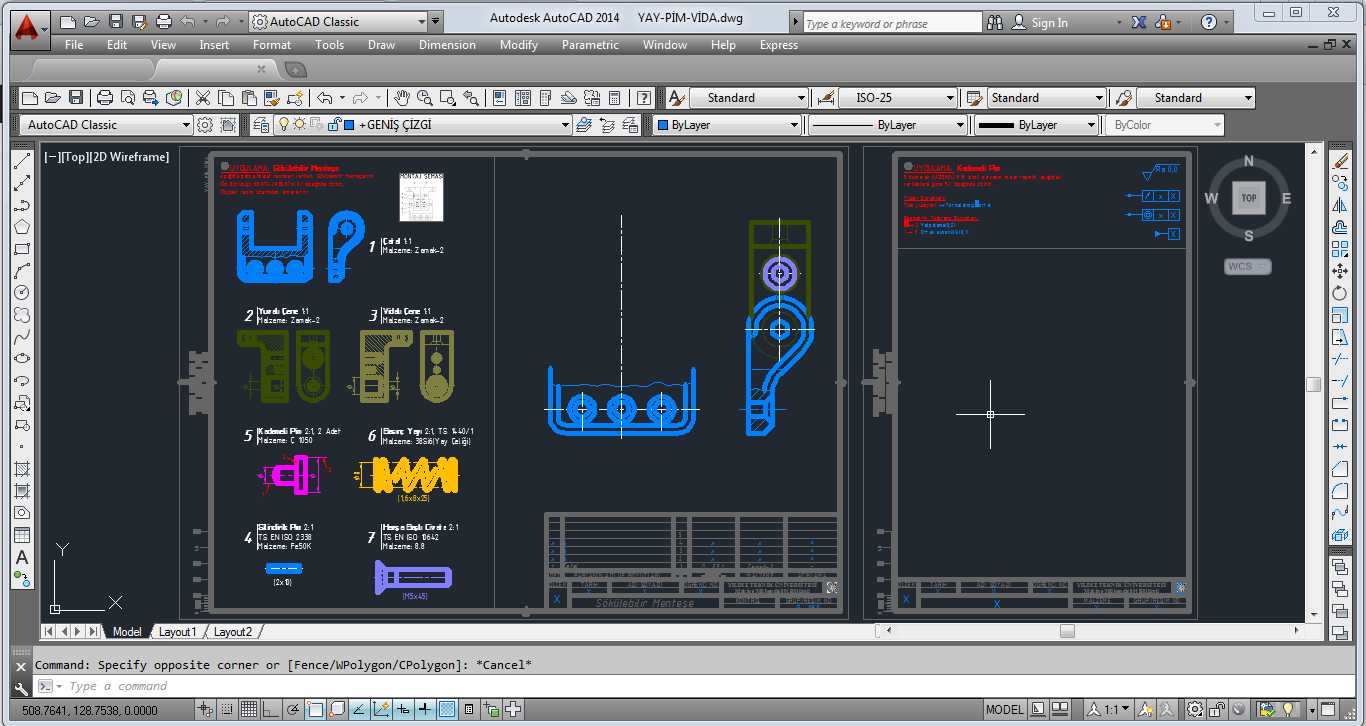Select the Line tool in Draw toolbar
Screen dimensions: 1366x726
[x=21, y=162]
